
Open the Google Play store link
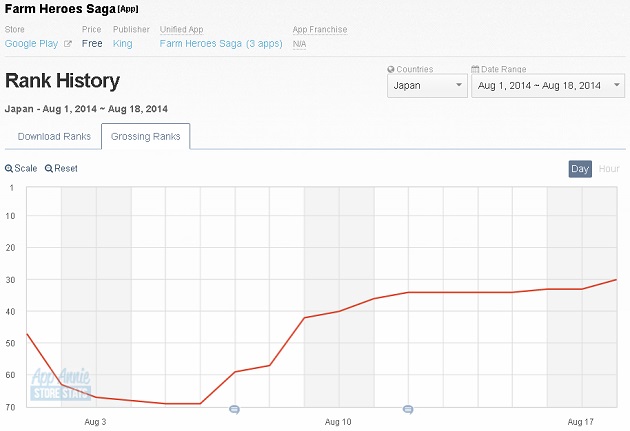click(31, 44)
